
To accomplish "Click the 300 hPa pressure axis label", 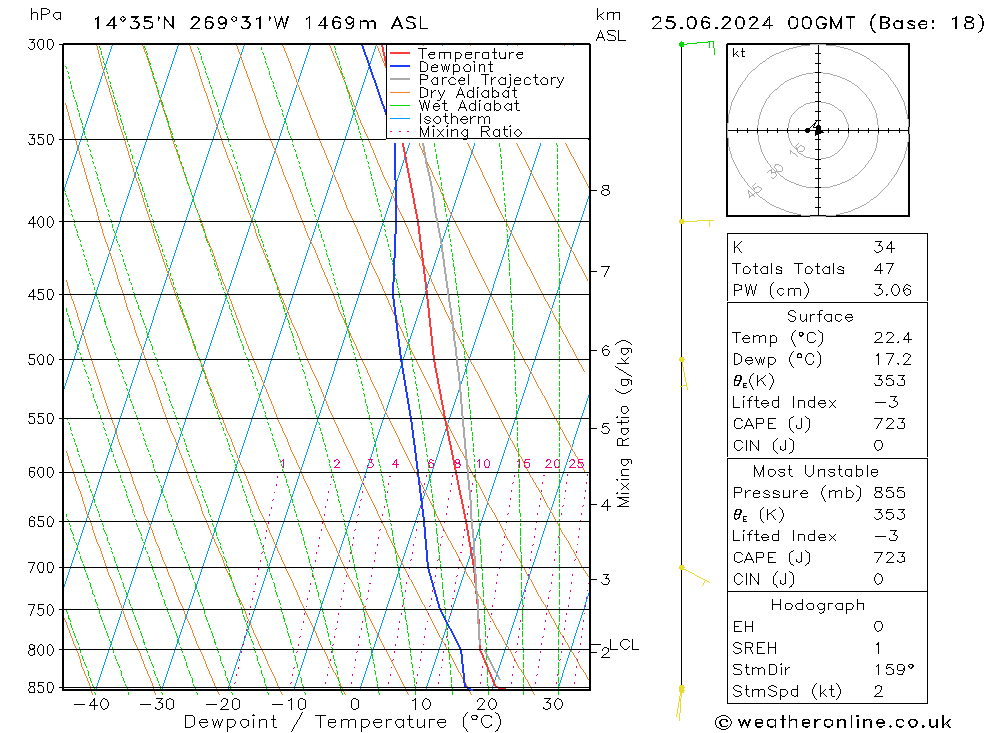I will click(41, 45).
